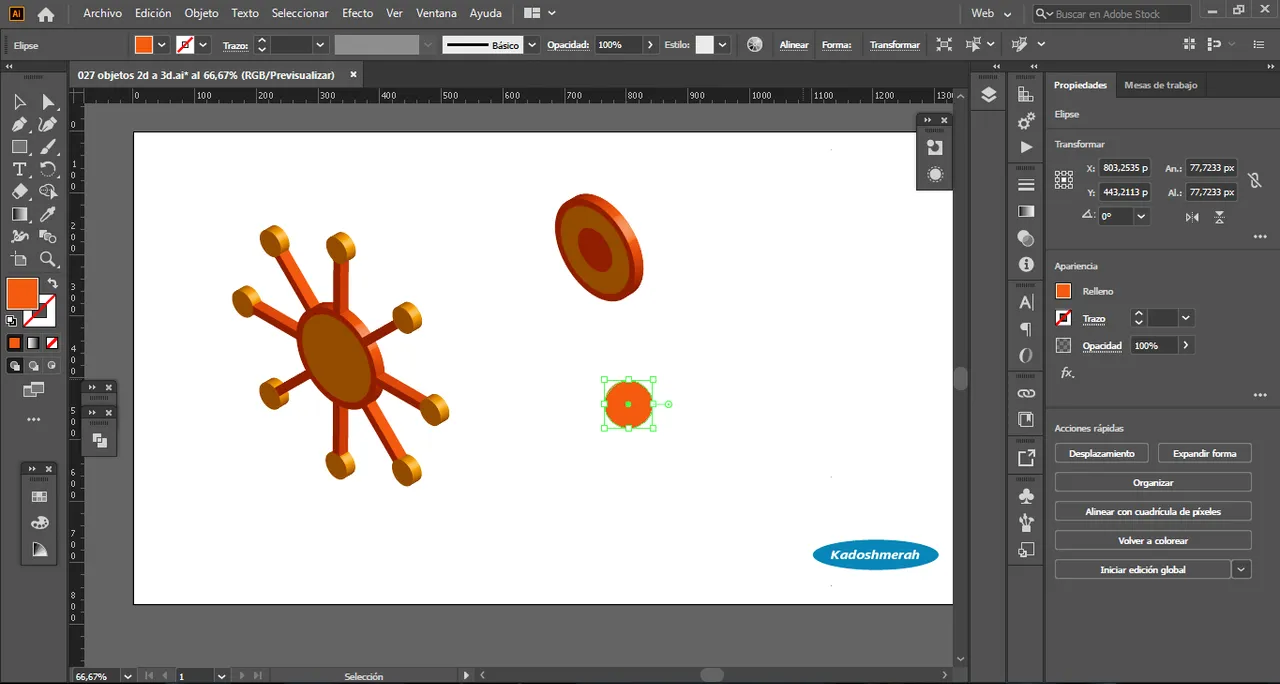1280x684 pixels.
Task: Open Web workspace switcher dropdown
Action: coord(992,14)
